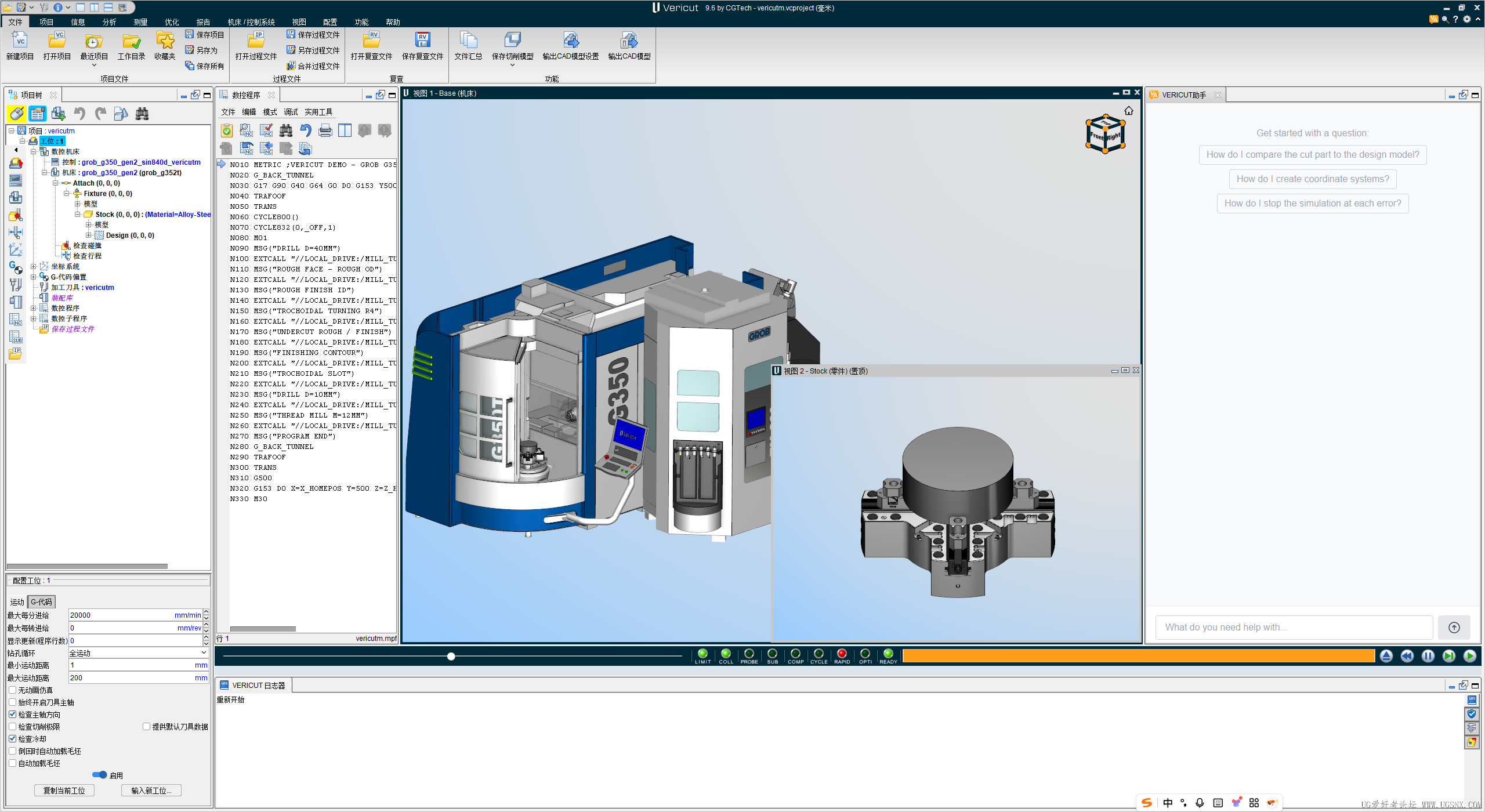This screenshot has height=812, width=1485.
Task: Collapse the Stock (0, 0, 0) tree node
Action: [x=77, y=215]
